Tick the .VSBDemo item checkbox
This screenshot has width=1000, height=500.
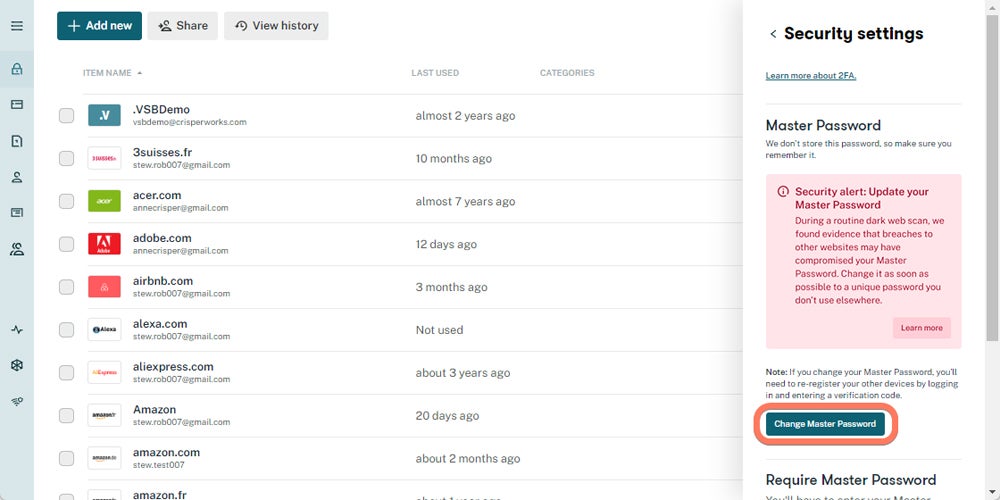pos(66,116)
